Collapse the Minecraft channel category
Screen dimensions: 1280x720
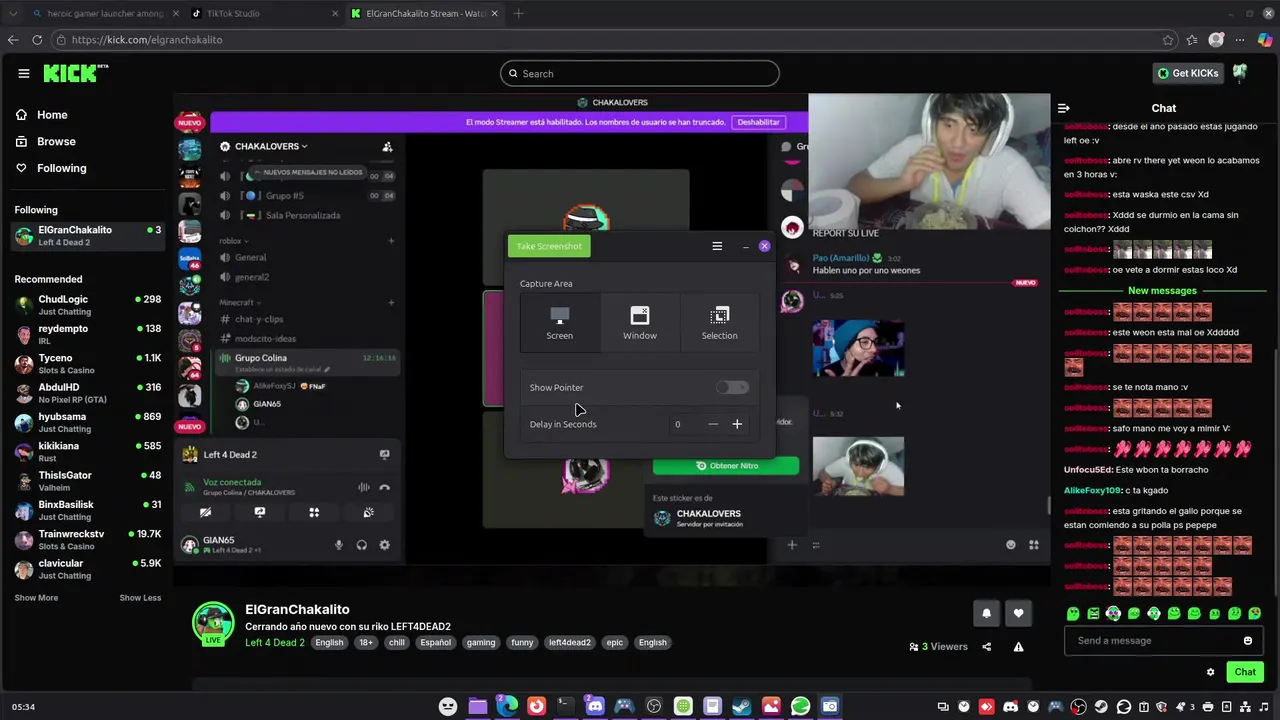pyautogui.click(x=238, y=302)
